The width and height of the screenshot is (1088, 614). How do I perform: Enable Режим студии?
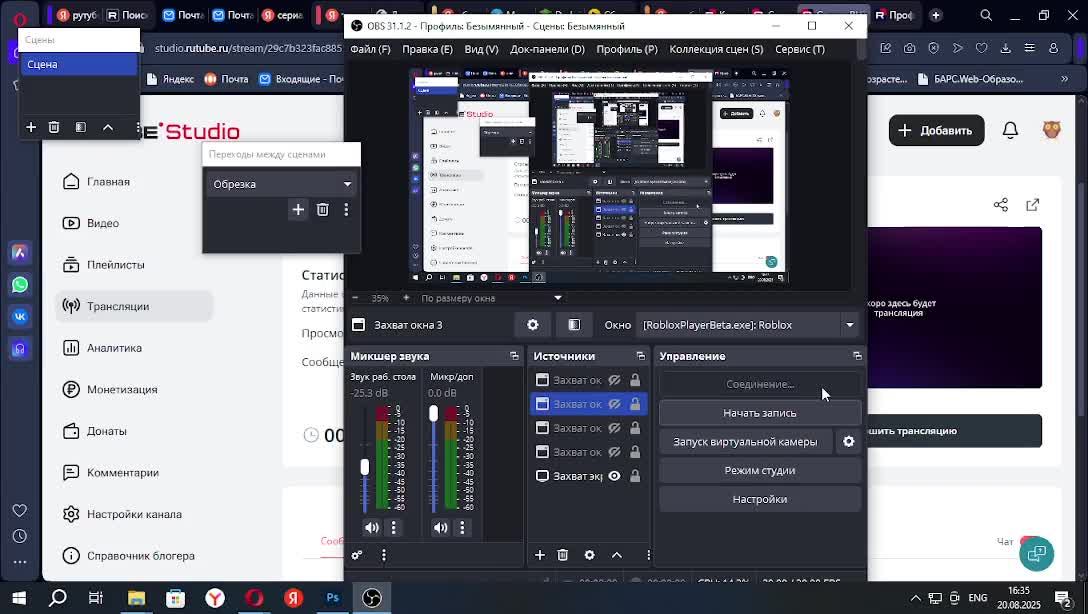click(x=760, y=470)
